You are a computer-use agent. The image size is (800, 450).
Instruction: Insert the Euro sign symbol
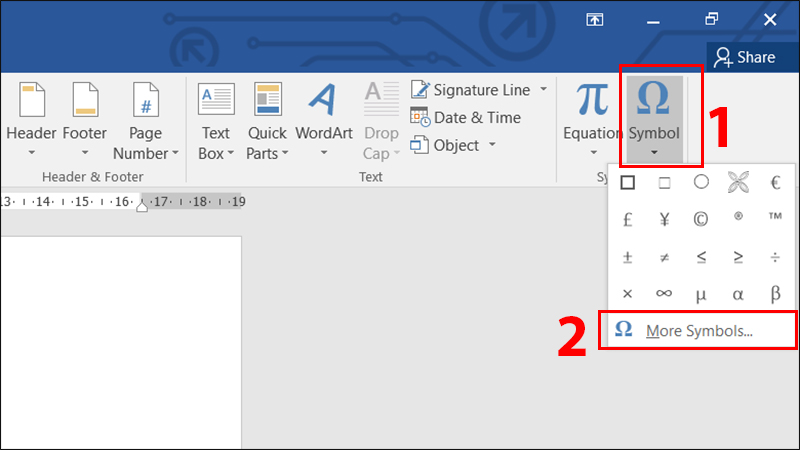775,183
